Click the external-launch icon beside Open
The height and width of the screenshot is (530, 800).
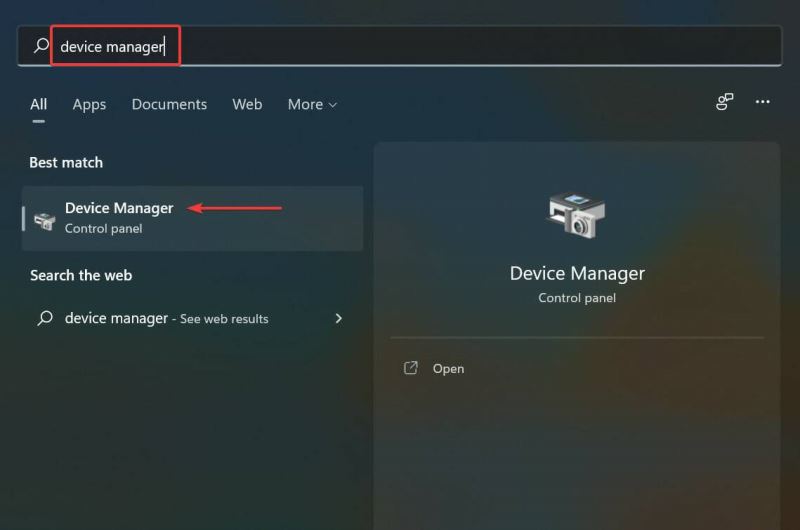tap(410, 368)
